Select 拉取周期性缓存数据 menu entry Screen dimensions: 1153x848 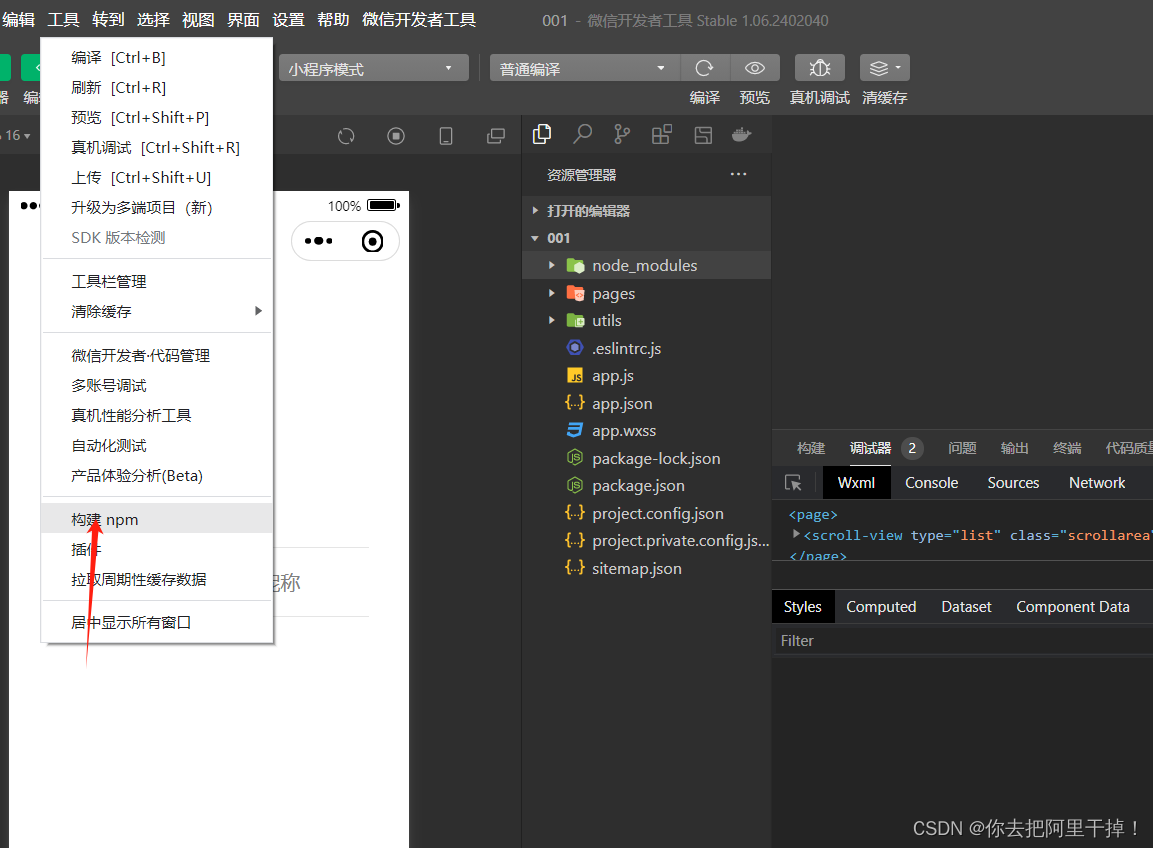tap(157, 580)
